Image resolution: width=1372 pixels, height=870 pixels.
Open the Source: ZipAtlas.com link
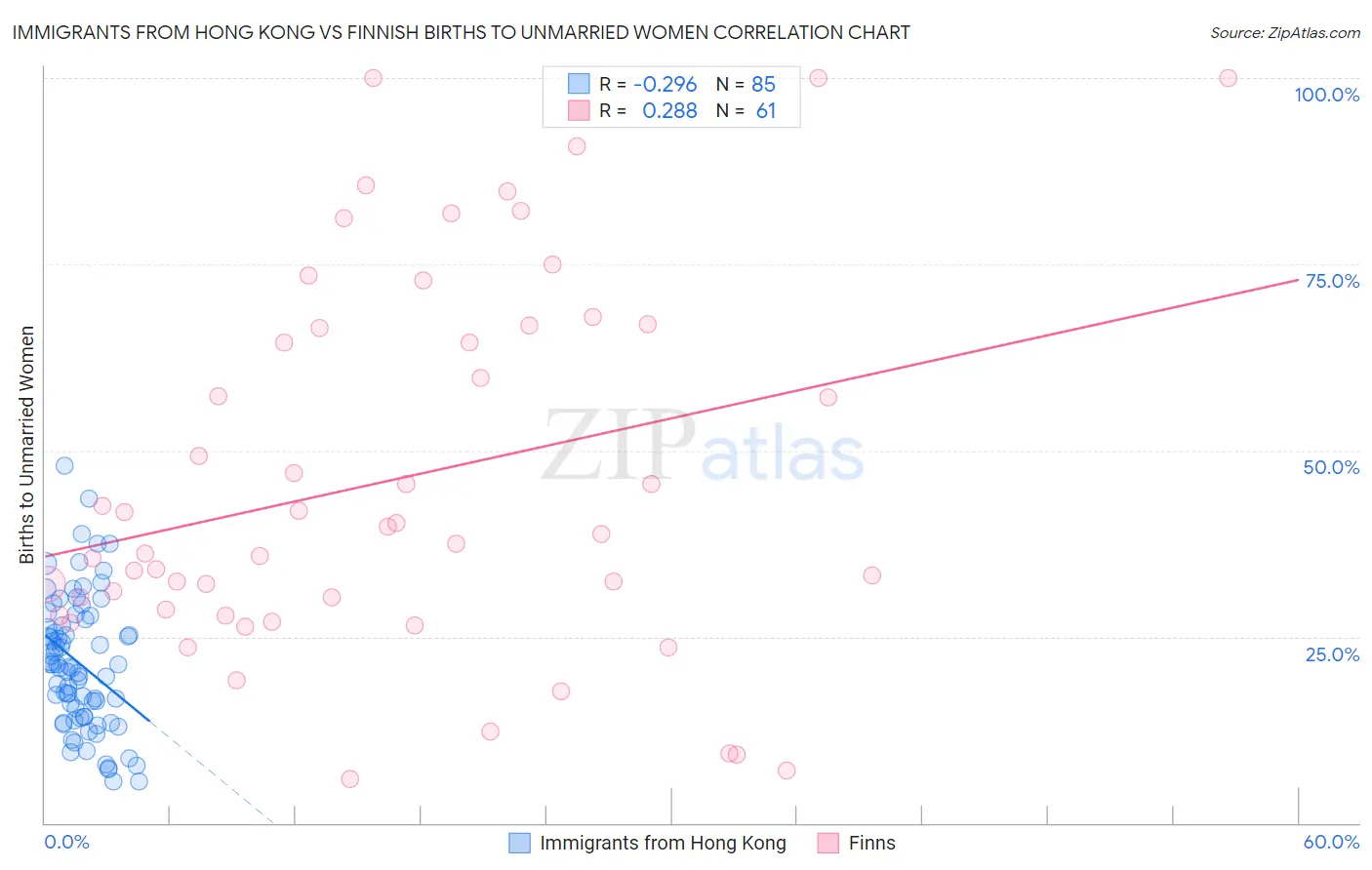[x=1285, y=32]
